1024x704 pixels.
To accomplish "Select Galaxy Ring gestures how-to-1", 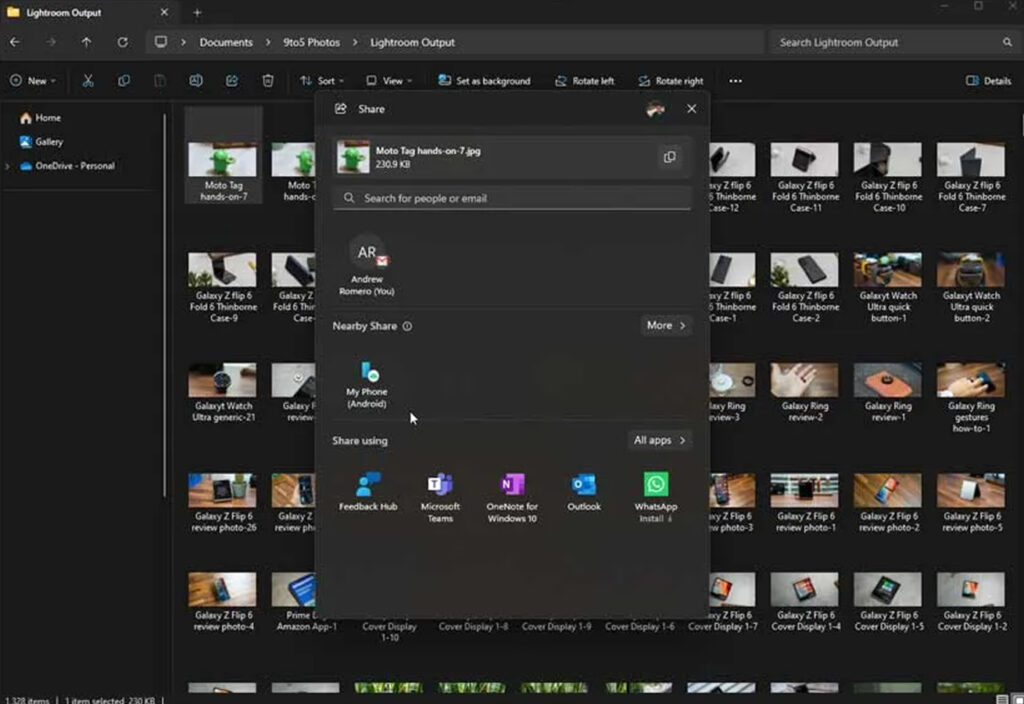I will [971, 398].
